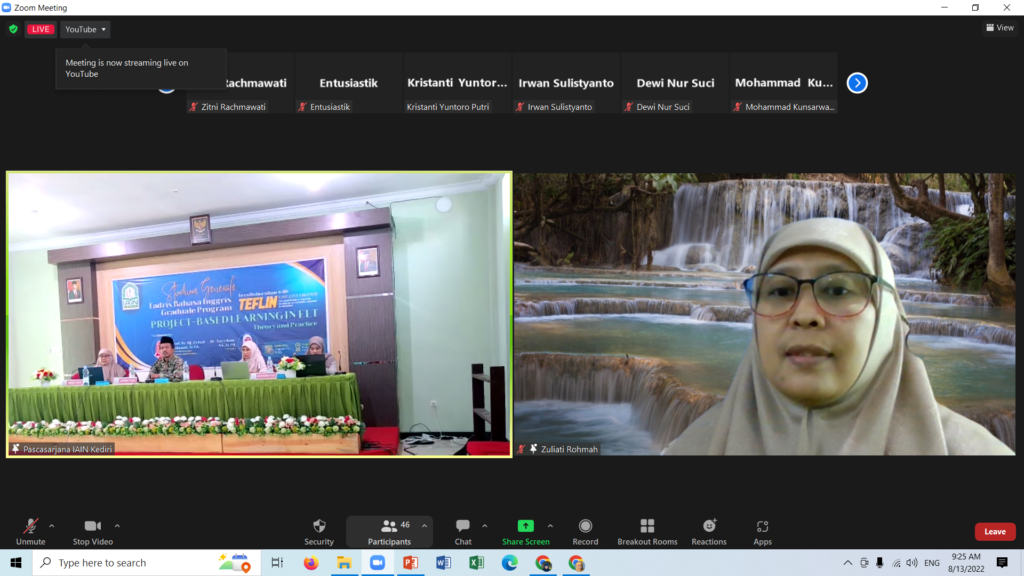The image size is (1024, 576).
Task: Click the green encryption shield icon
Action: click(x=13, y=29)
